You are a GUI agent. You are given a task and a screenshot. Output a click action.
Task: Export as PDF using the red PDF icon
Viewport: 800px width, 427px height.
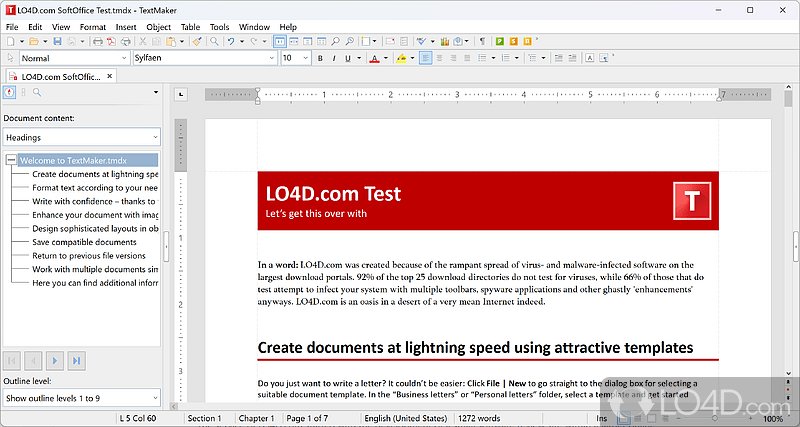pos(111,41)
